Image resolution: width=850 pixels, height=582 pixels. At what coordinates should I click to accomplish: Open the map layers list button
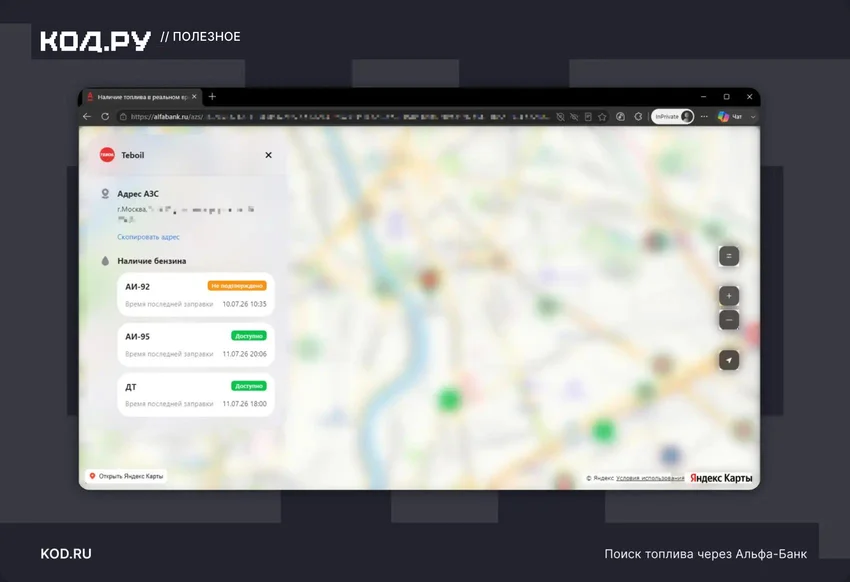(729, 256)
